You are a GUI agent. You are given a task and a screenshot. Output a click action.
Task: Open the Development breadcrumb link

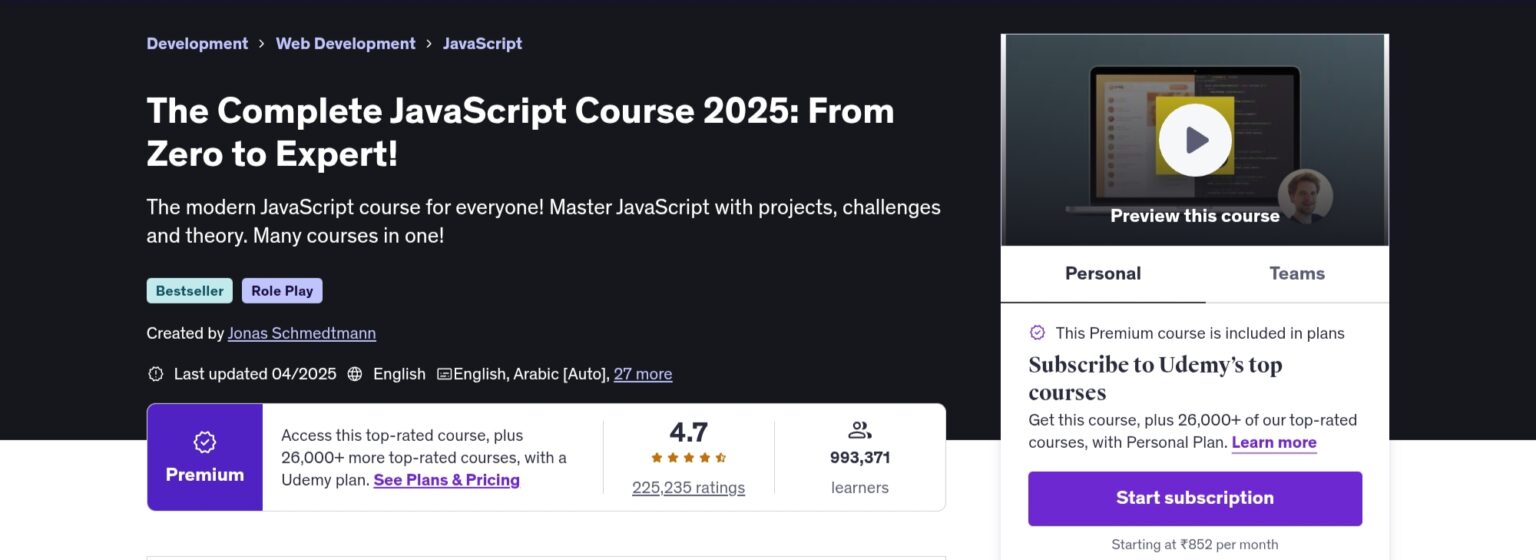click(197, 44)
